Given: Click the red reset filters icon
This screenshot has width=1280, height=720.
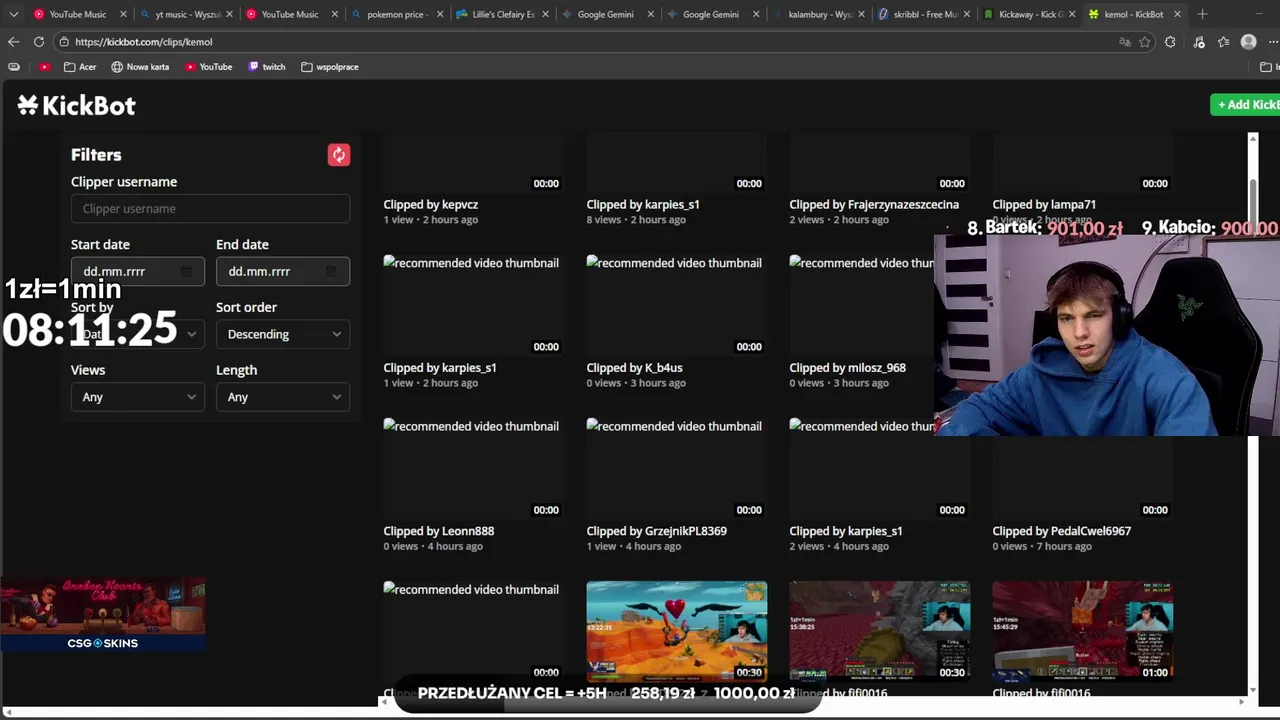Looking at the screenshot, I should [339, 155].
